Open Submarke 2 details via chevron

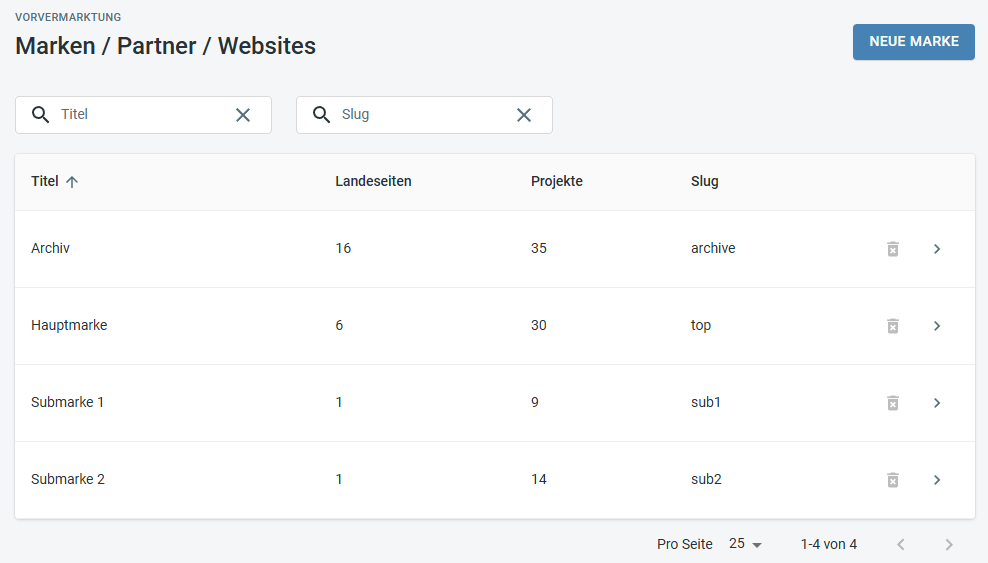[937, 480]
